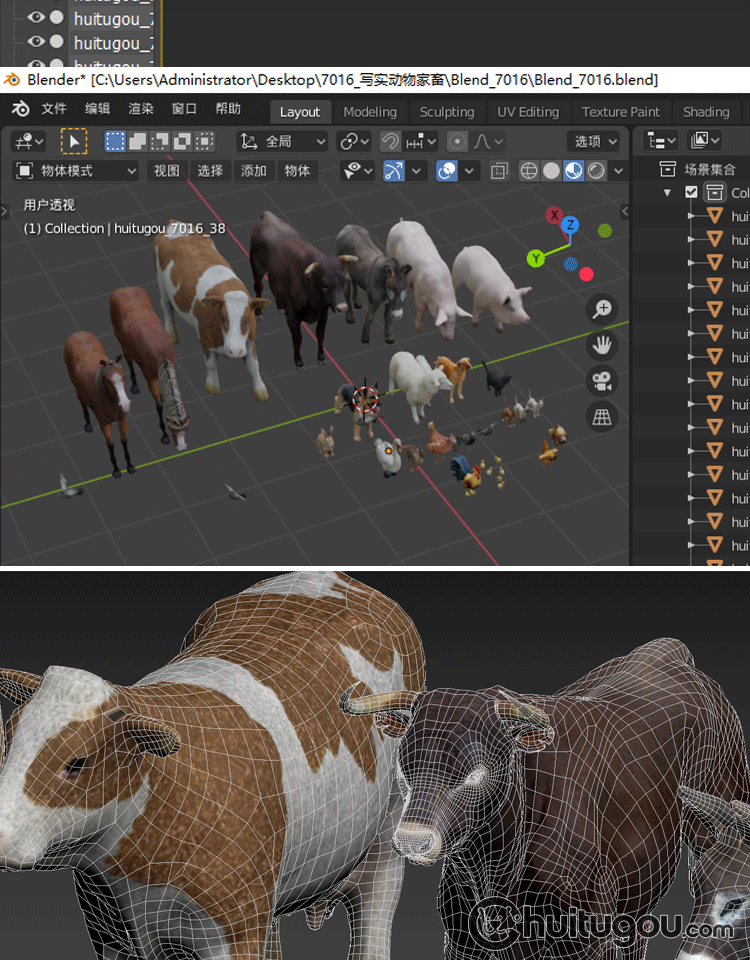The width and height of the screenshot is (750, 960).
Task: Collapse the Collection tree in outliner
Action: [x=667, y=193]
